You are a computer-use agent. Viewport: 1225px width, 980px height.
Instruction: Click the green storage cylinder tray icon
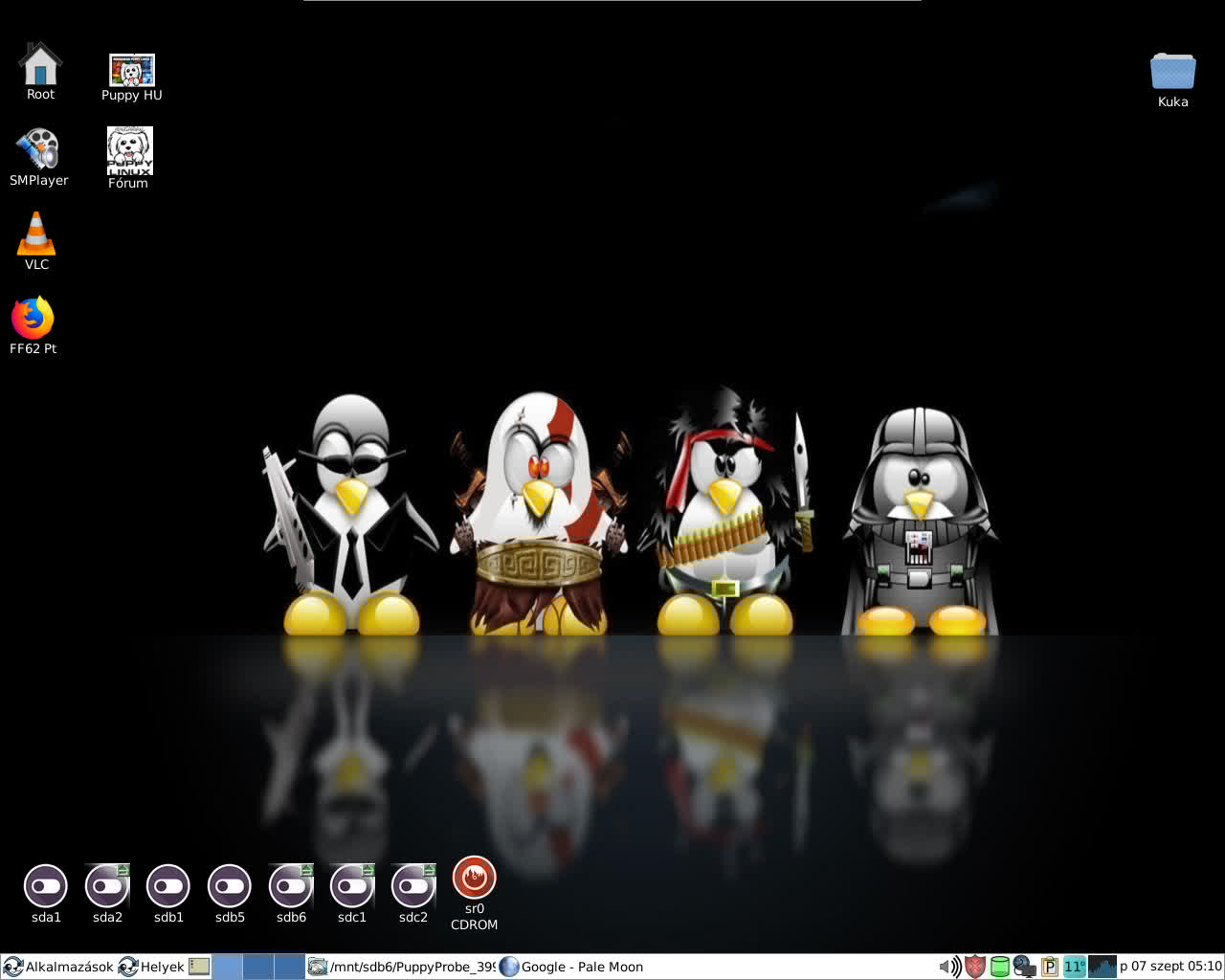[999, 967]
